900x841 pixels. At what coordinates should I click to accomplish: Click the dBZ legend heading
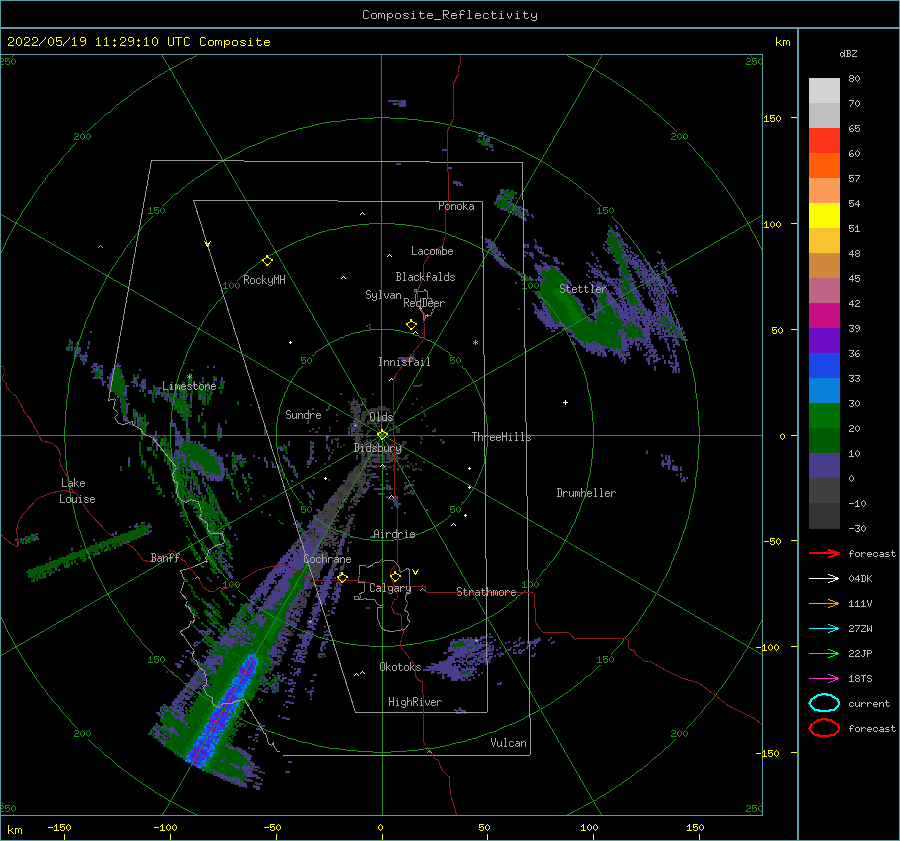tap(848, 53)
